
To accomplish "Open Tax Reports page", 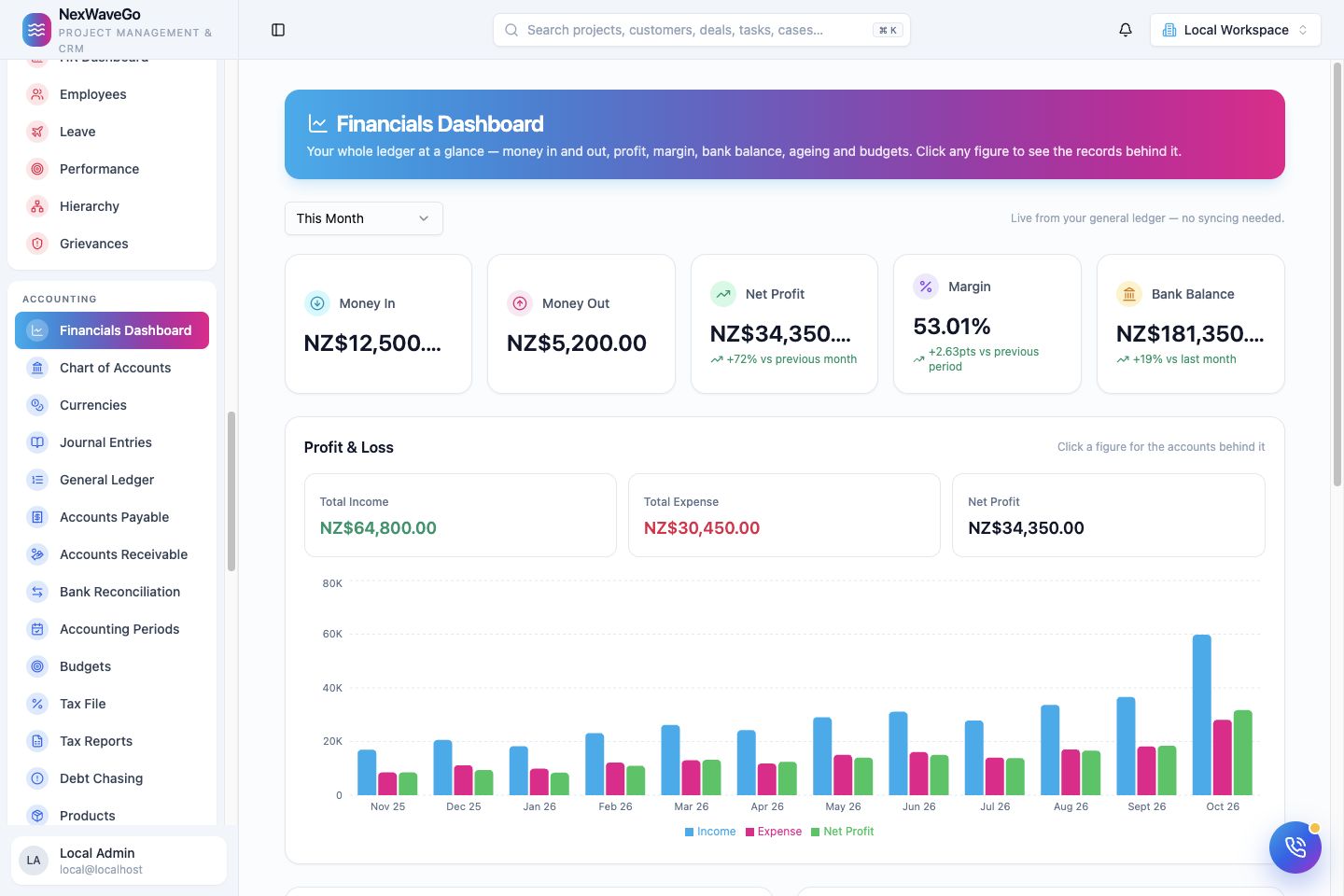I will coord(112,741).
